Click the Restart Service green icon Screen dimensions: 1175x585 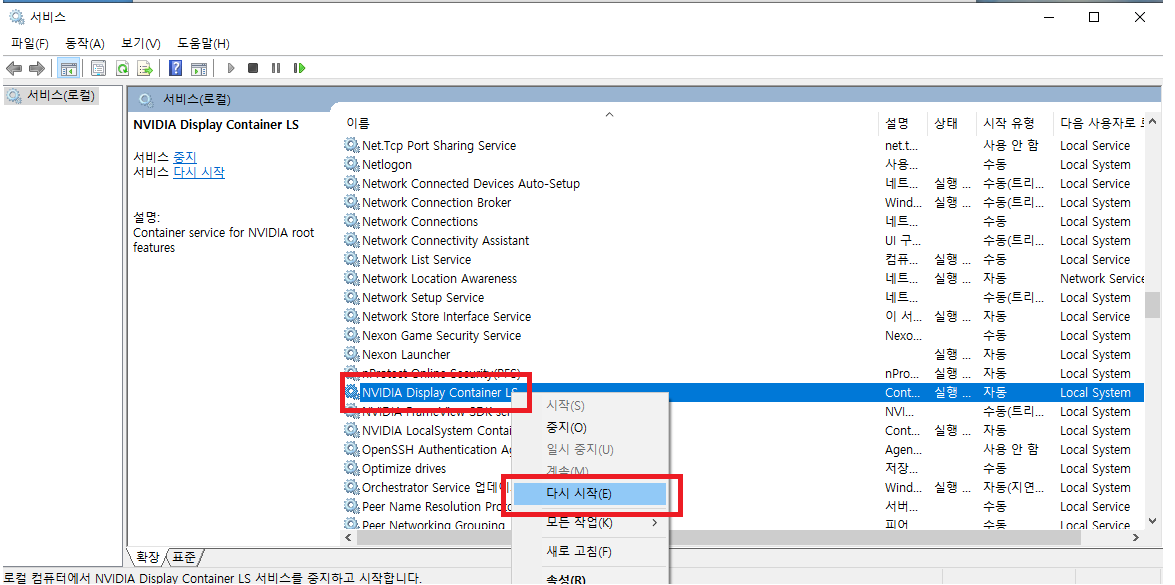point(300,68)
